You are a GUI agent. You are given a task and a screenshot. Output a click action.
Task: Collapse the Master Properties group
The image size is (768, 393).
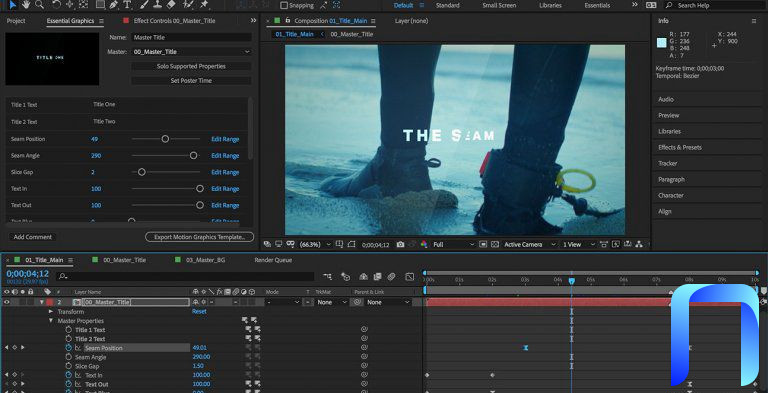[51, 321]
